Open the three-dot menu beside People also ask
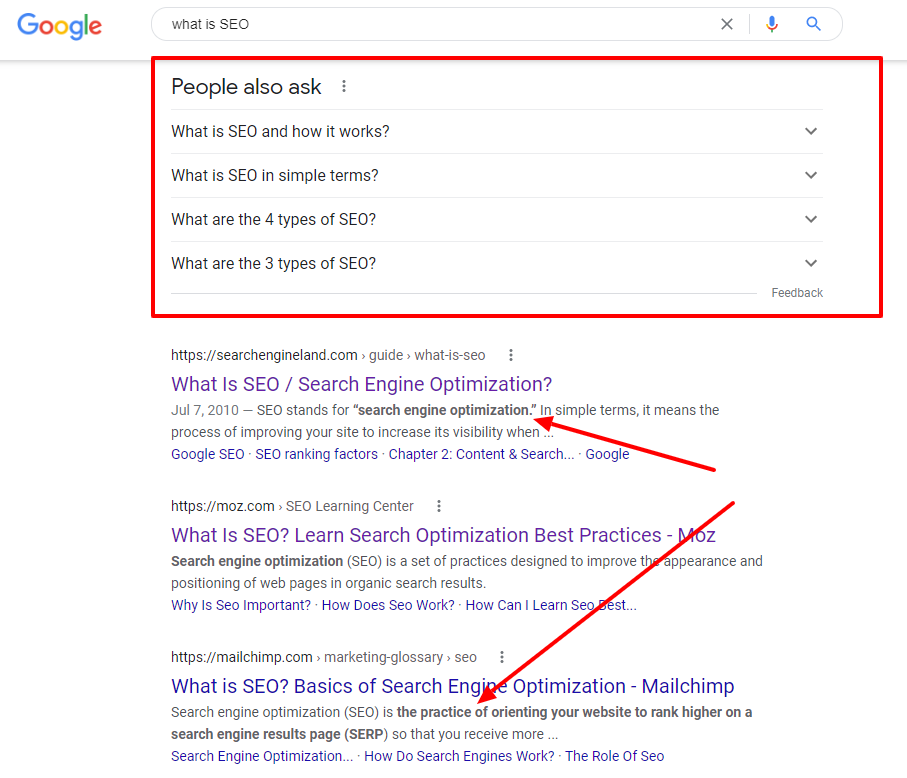Screen dimensions: 907x778 point(344,86)
